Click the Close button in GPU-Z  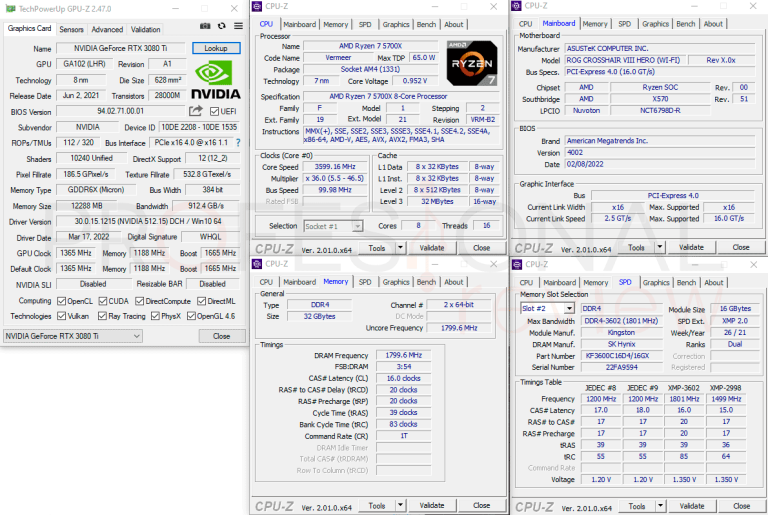click(x=221, y=336)
